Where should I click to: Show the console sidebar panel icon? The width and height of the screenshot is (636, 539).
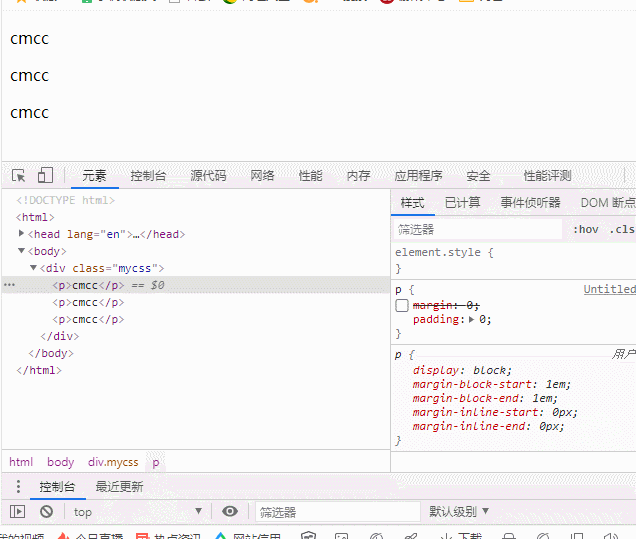pyautogui.click(x=17, y=511)
